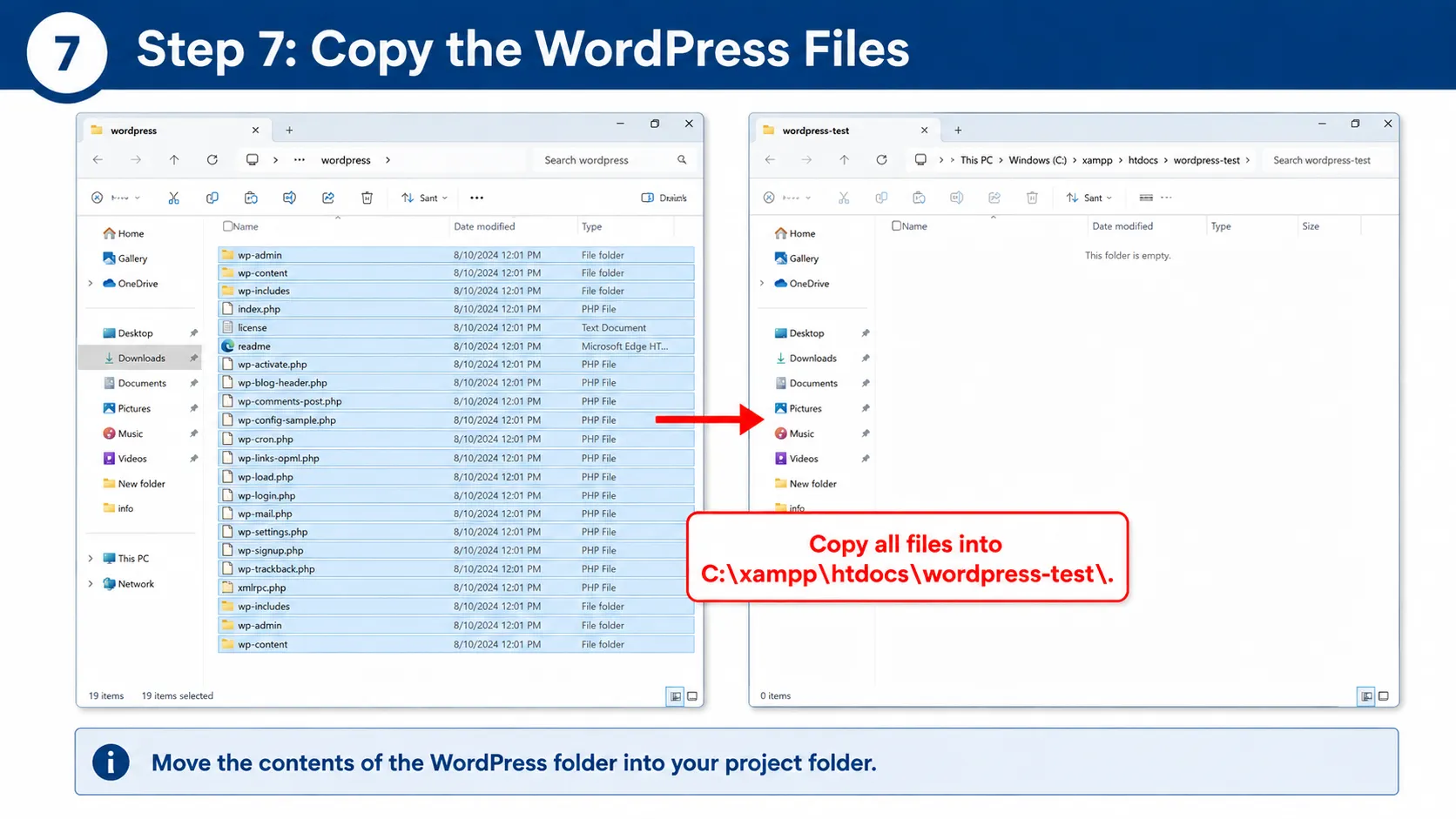Toggle select-all checkbox in wordpress Name header

pyautogui.click(x=227, y=226)
